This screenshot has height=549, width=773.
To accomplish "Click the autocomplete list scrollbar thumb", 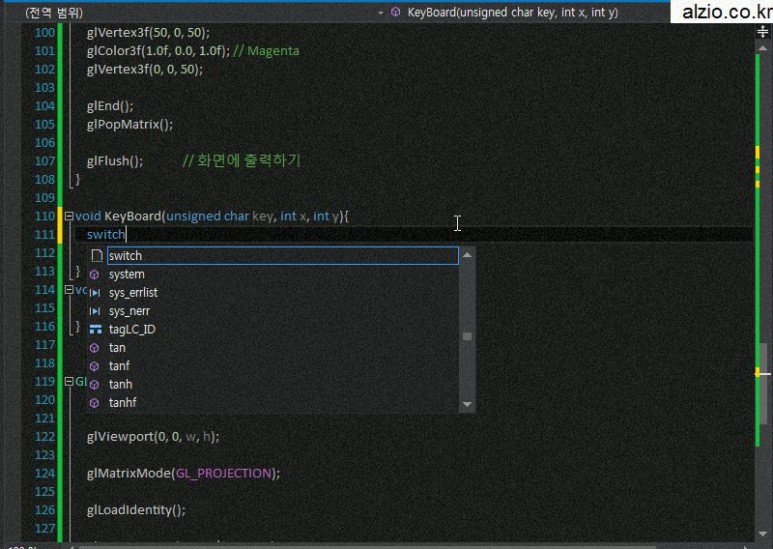I will [x=467, y=337].
